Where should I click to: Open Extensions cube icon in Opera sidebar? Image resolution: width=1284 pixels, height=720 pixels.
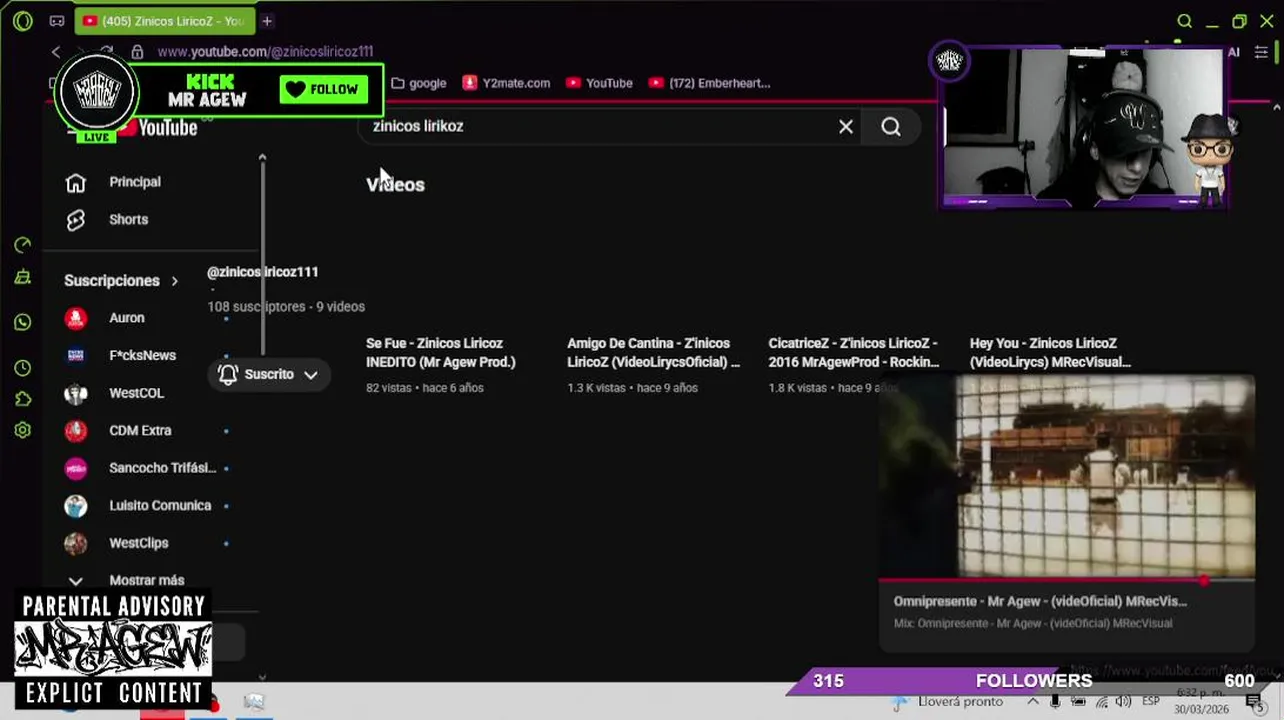click(x=23, y=399)
